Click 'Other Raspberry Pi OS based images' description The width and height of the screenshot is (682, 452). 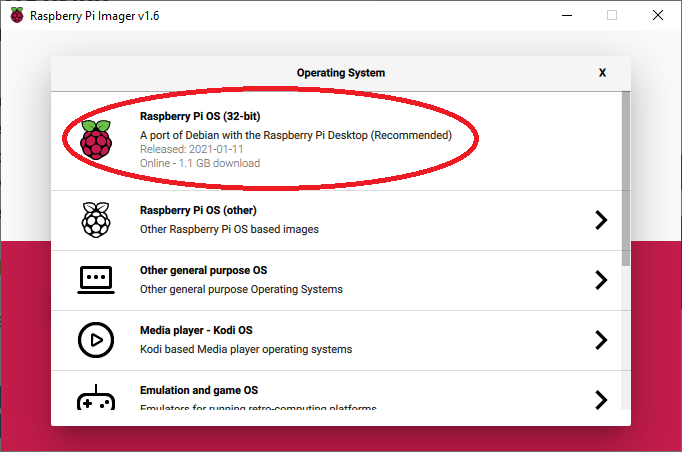pyautogui.click(x=229, y=229)
